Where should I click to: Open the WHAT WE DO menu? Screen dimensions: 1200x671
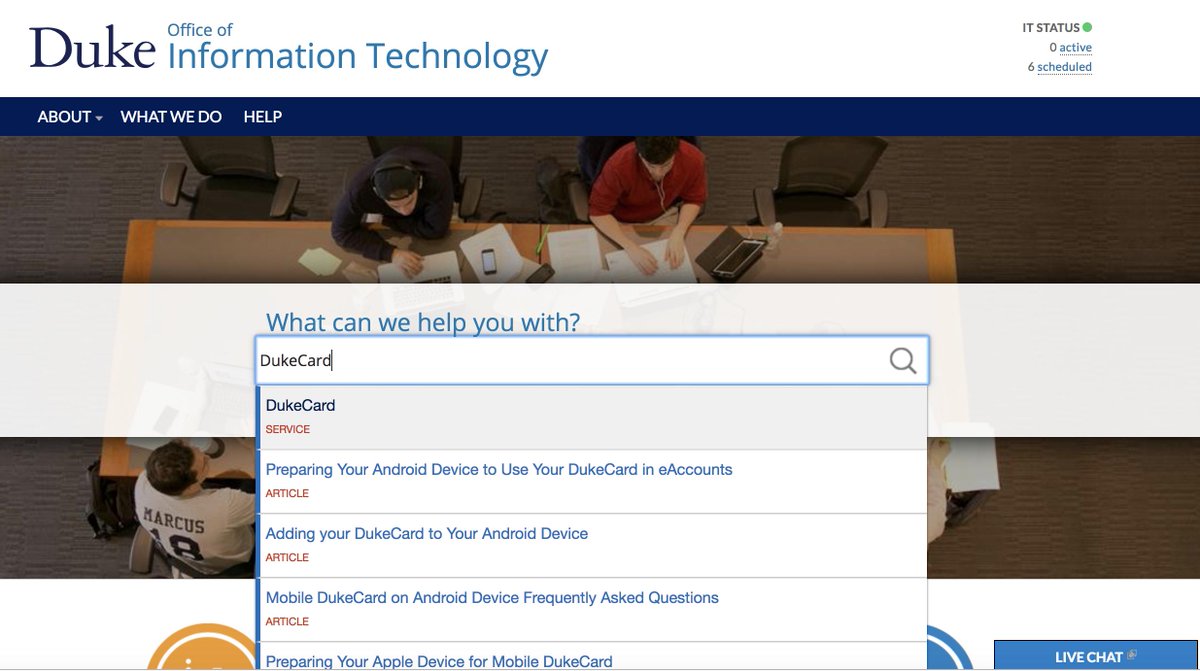point(170,117)
